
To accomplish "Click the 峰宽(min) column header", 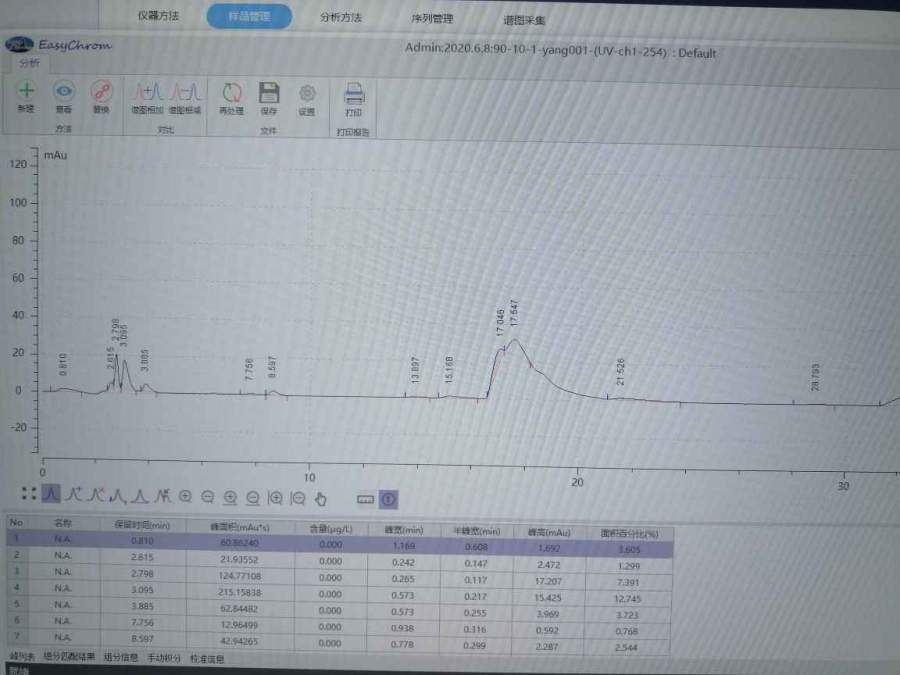I will pyautogui.click(x=404, y=530).
